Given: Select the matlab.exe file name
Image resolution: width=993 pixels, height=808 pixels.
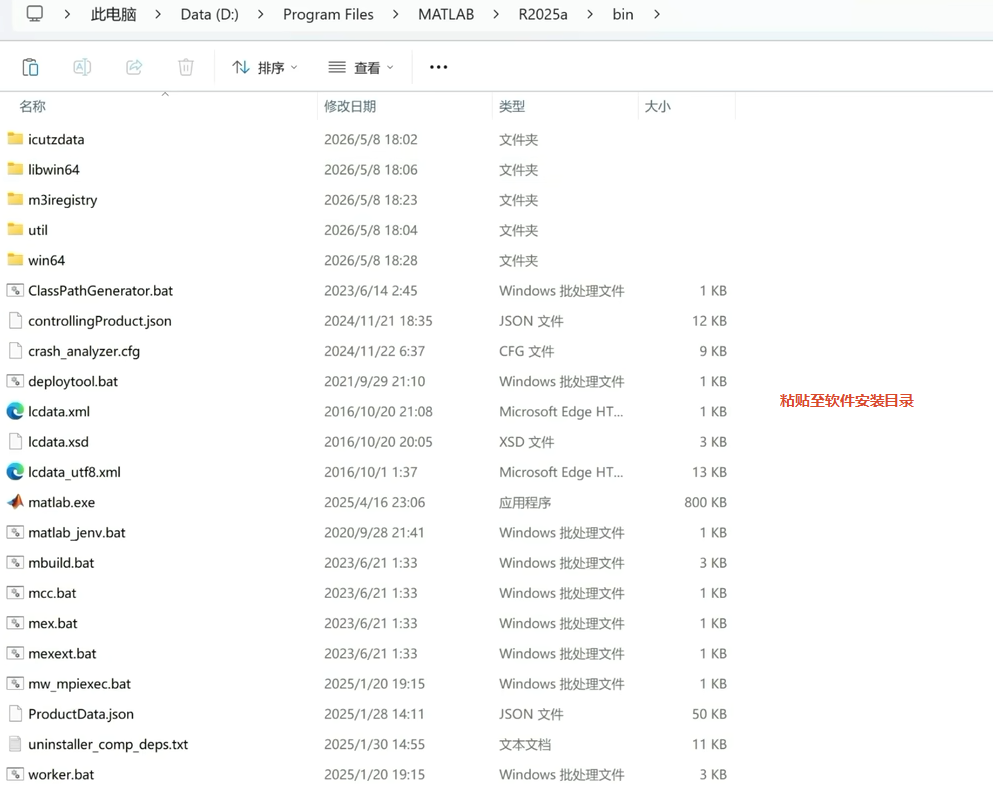Looking at the screenshot, I should point(61,502).
